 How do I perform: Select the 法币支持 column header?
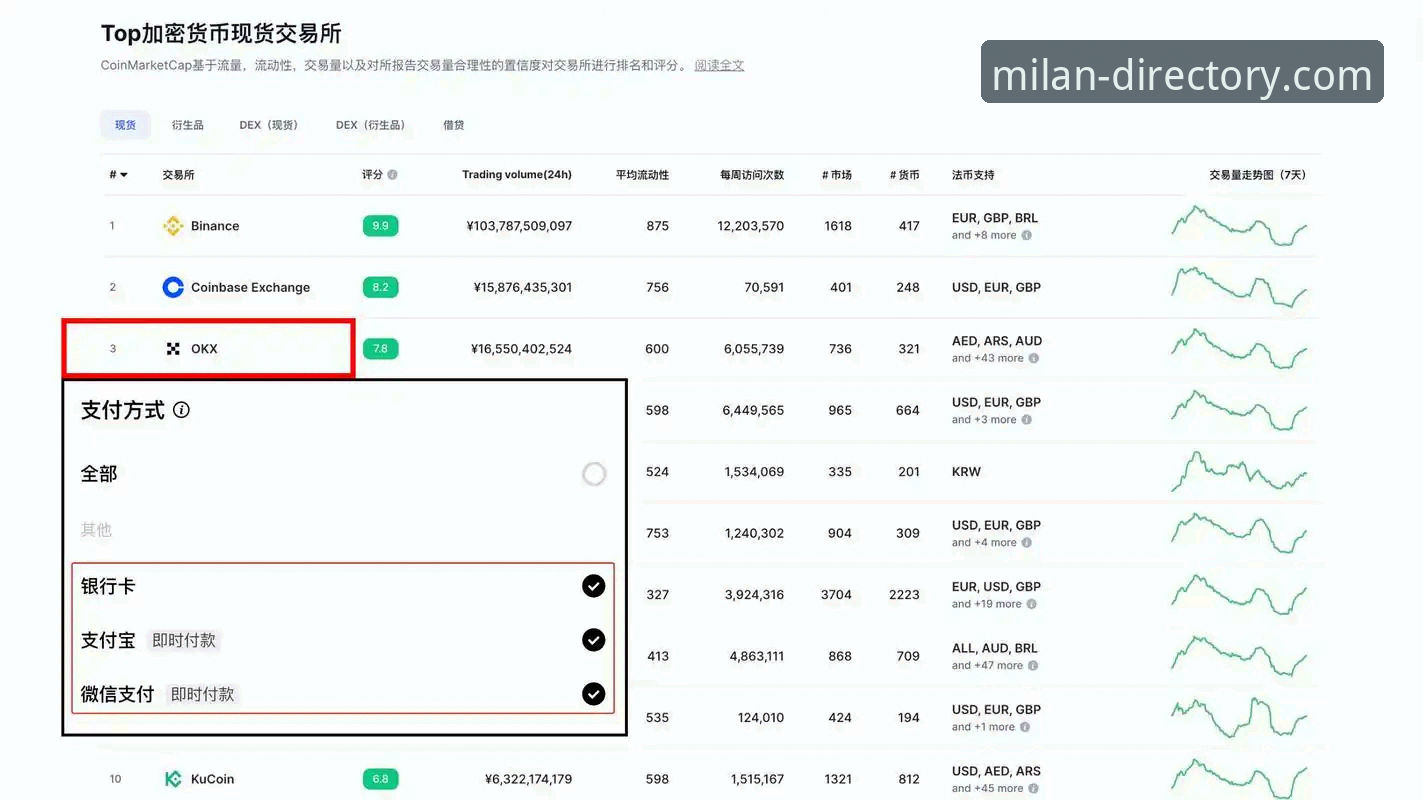tap(973, 175)
